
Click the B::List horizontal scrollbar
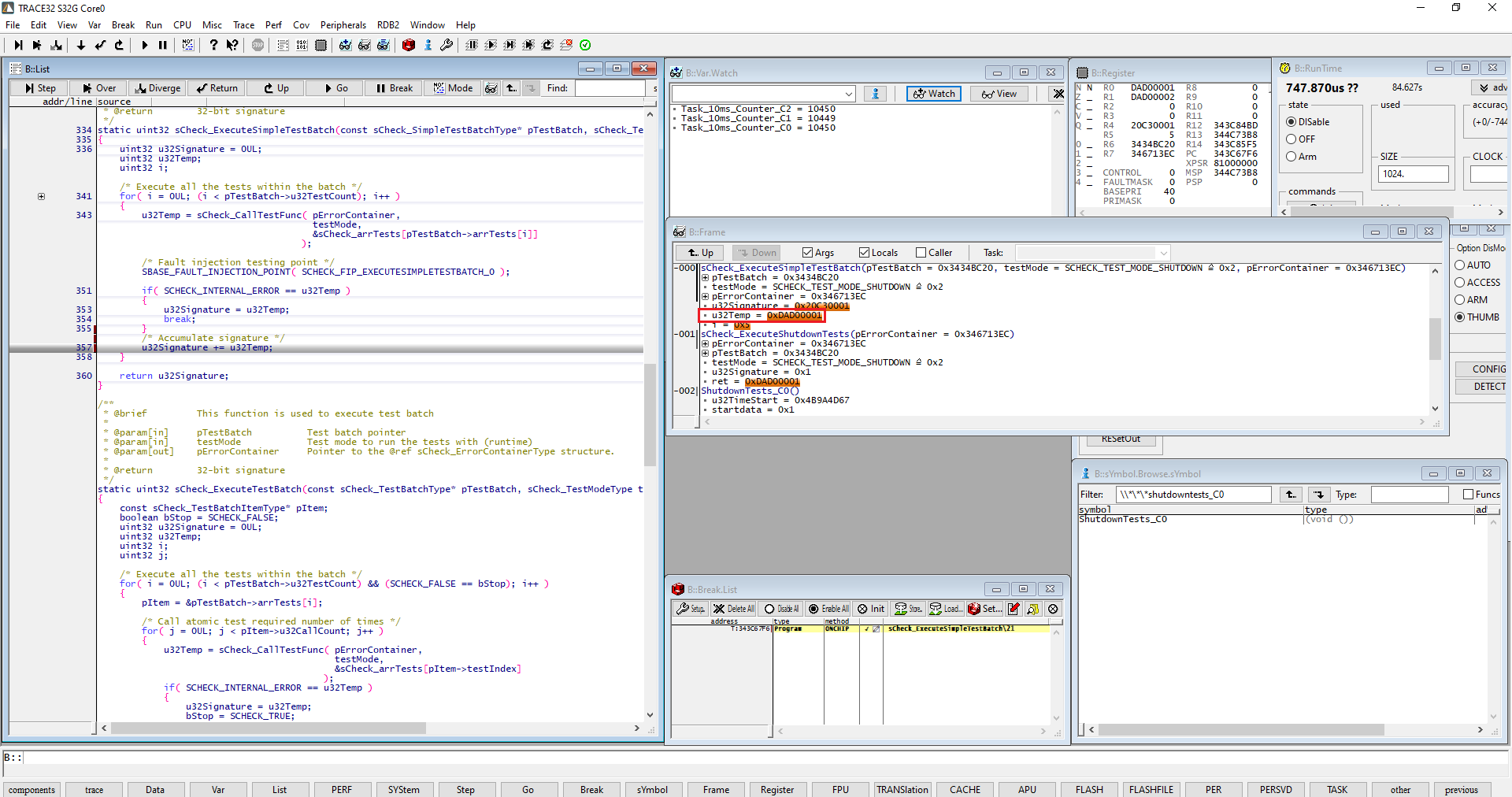(268, 728)
